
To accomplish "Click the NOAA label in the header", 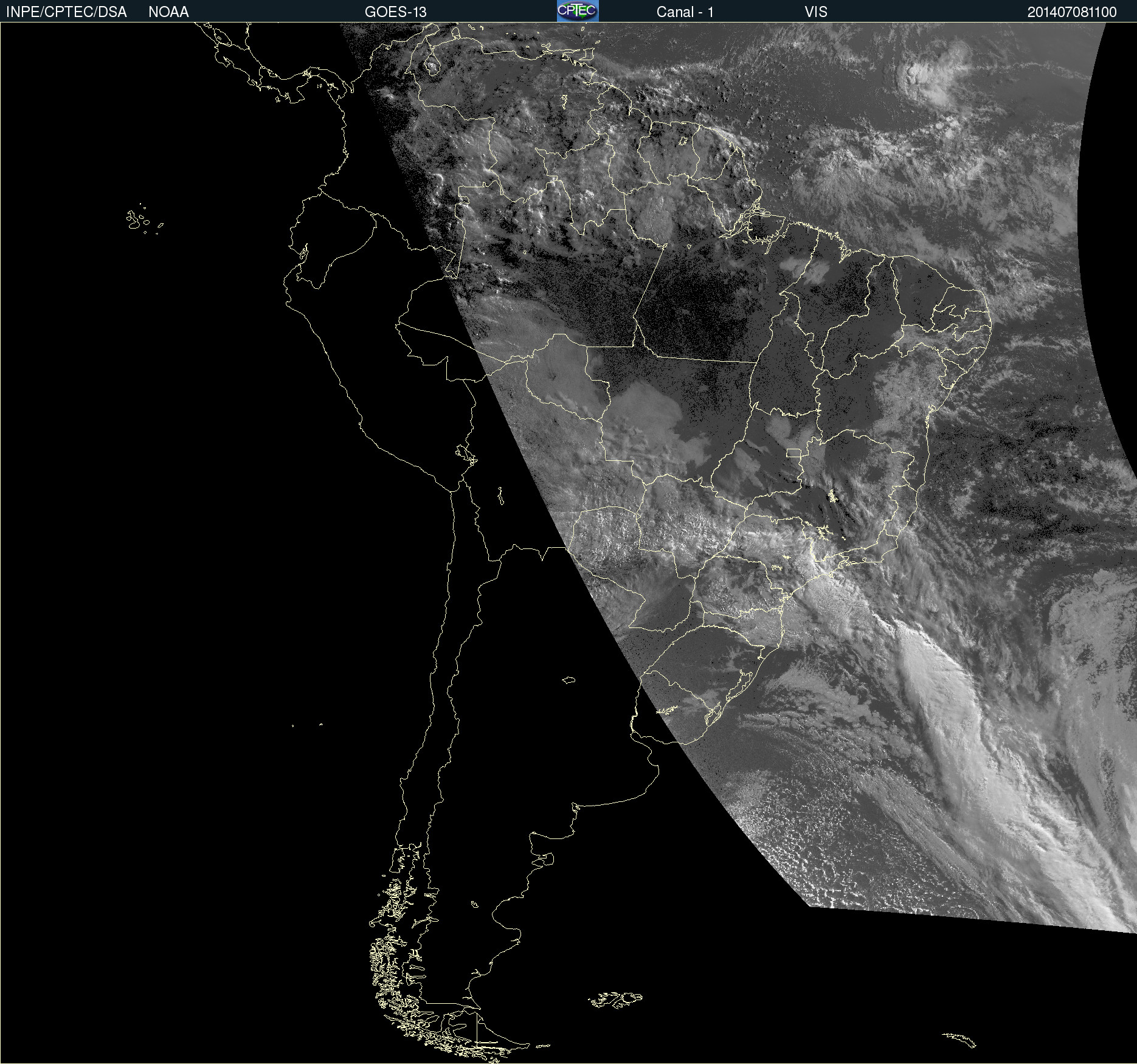I will coord(168,12).
